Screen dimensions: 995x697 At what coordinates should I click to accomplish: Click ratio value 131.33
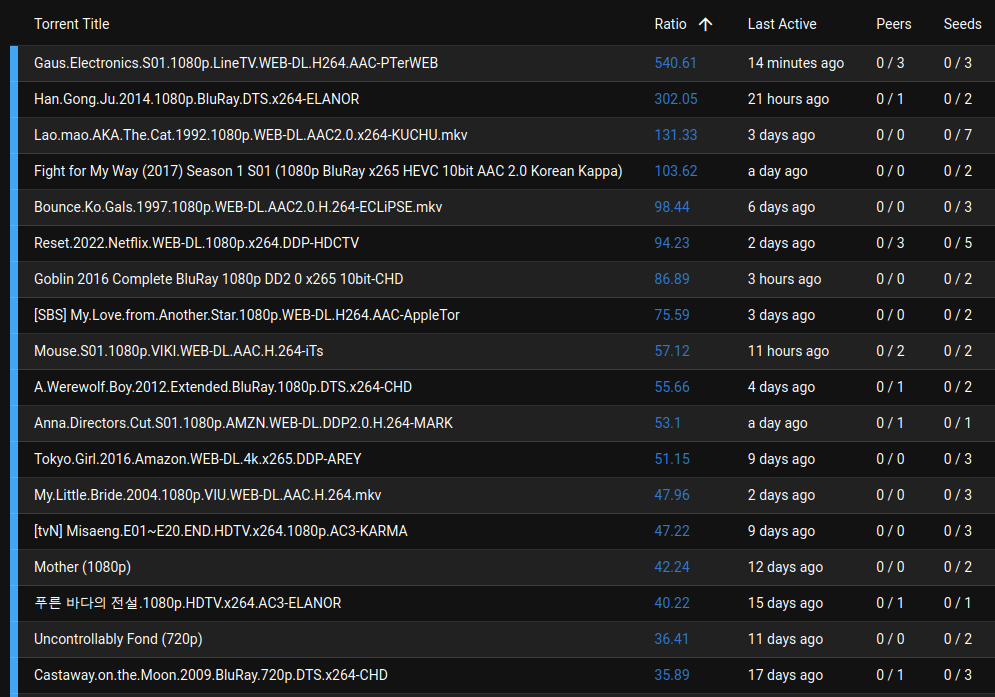pos(676,135)
